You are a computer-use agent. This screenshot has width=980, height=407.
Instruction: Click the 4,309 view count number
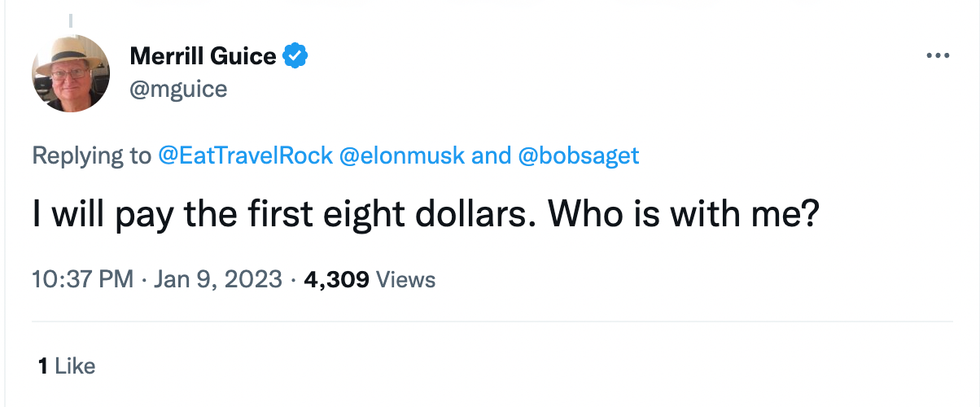pos(338,279)
